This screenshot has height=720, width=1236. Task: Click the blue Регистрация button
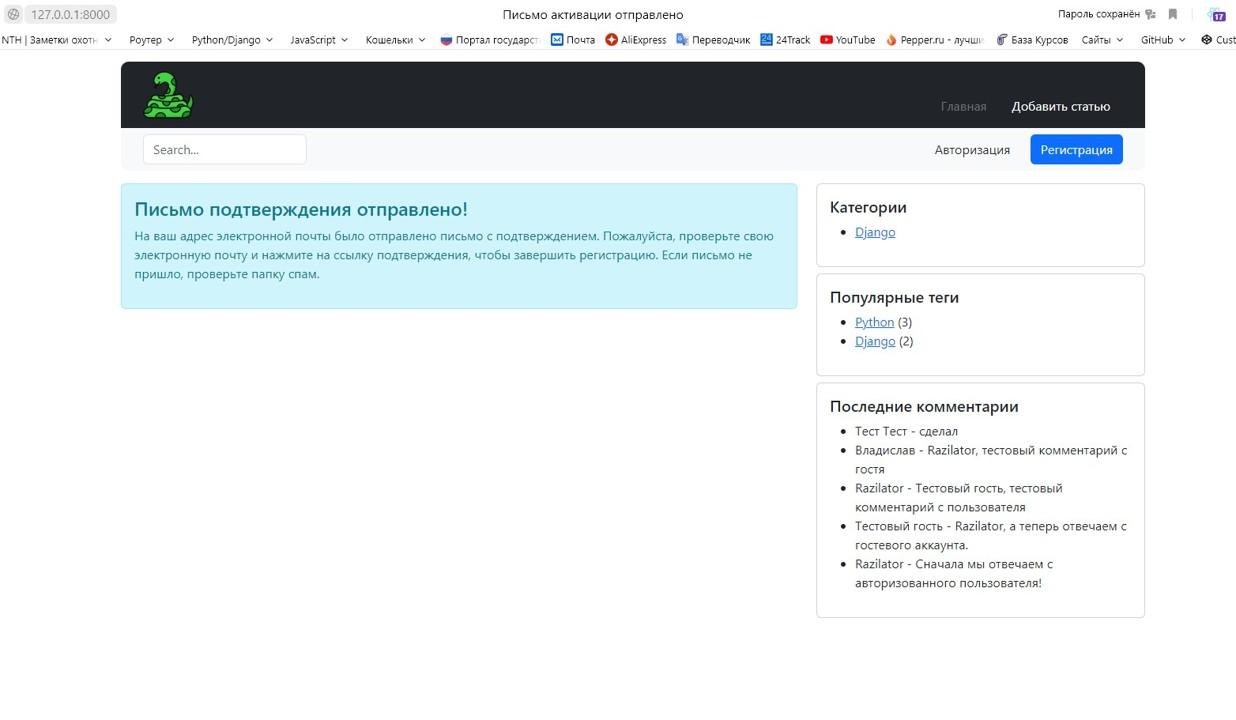pos(1076,149)
